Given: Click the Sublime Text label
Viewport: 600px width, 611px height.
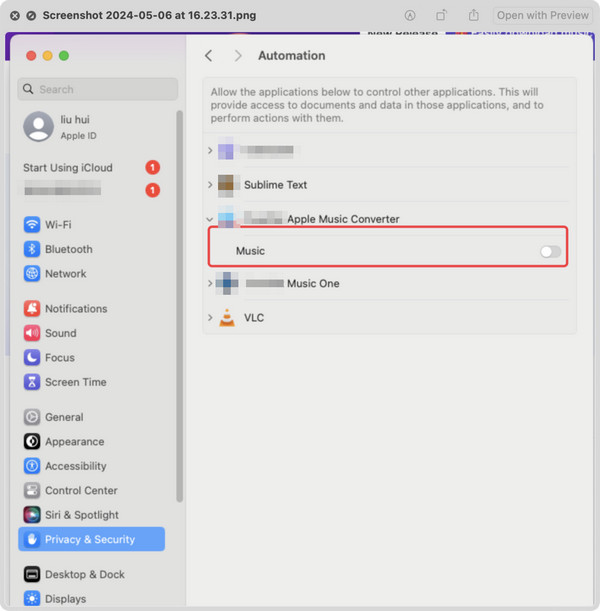Looking at the screenshot, I should [275, 185].
